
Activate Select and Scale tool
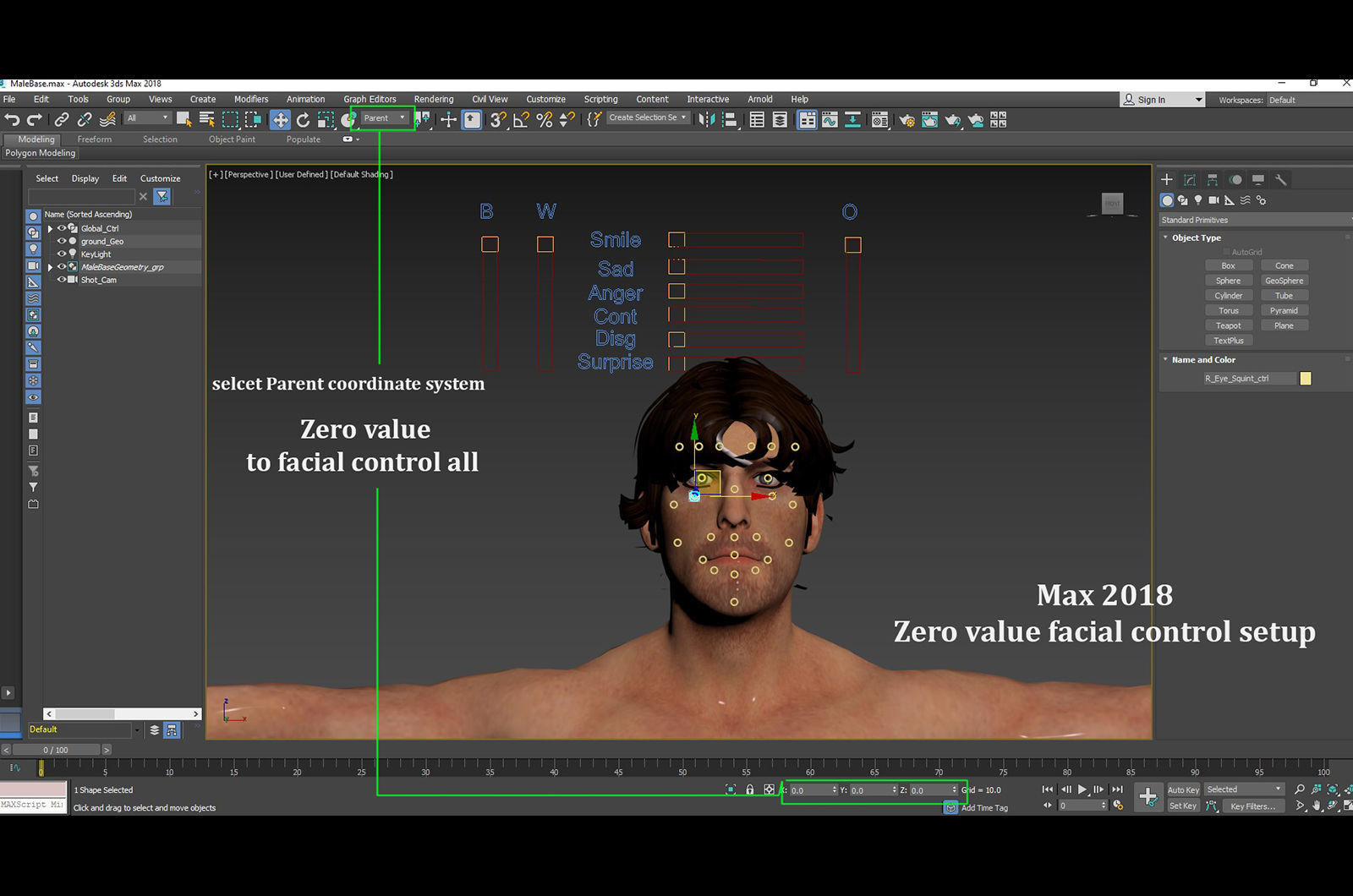tap(326, 120)
